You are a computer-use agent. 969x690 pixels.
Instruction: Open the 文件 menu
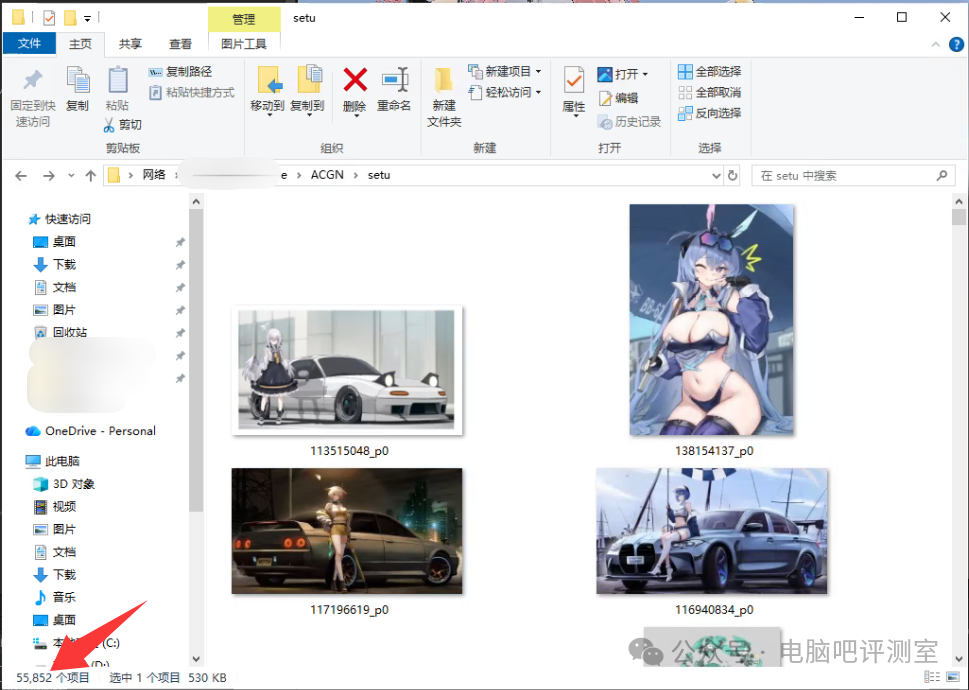pos(29,44)
